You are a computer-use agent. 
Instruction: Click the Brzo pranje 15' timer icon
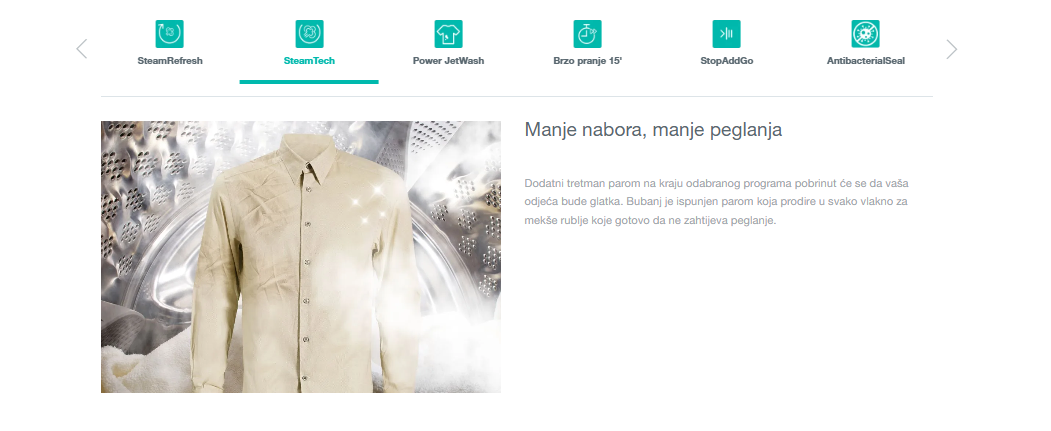[588, 34]
